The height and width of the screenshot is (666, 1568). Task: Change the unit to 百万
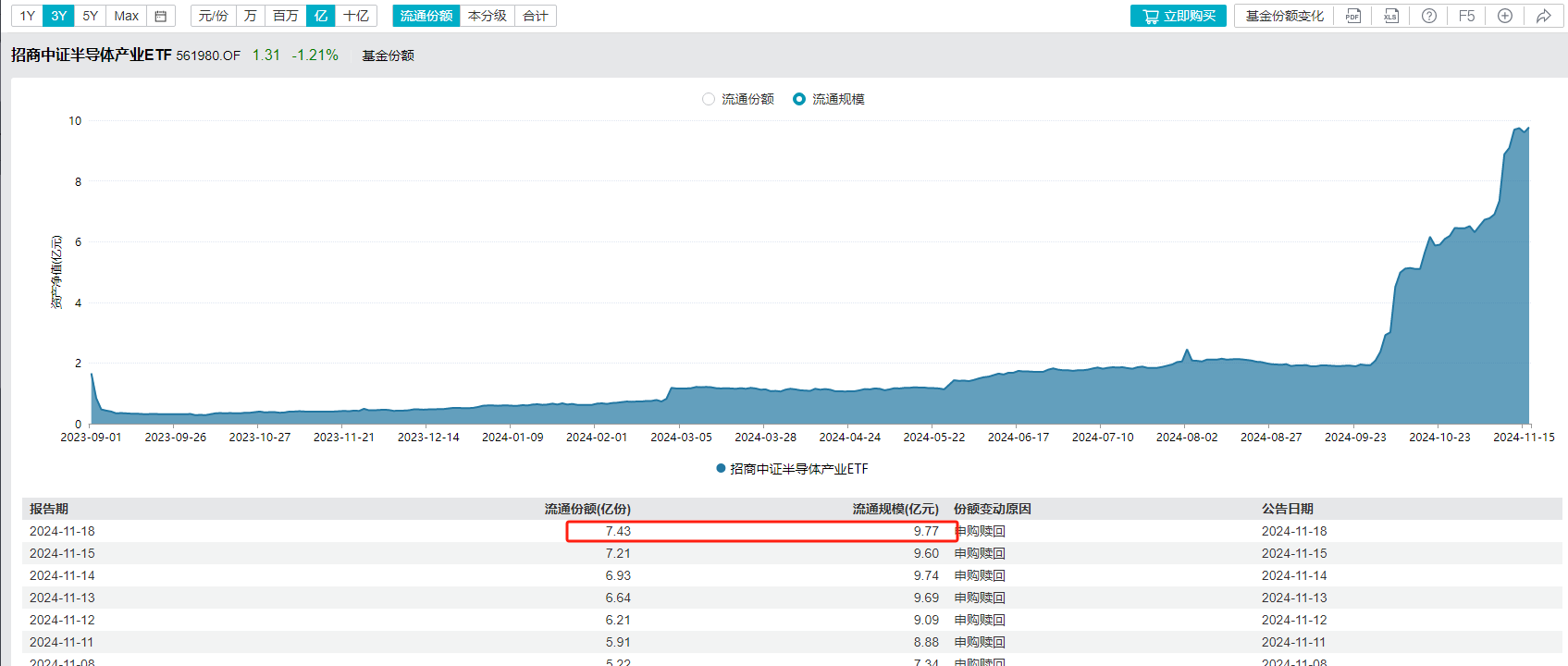285,16
